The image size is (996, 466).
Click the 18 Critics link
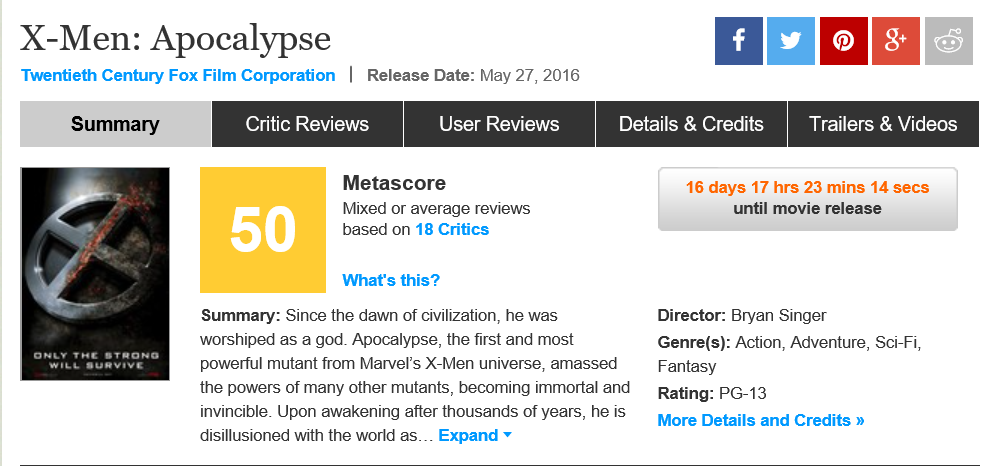pos(452,229)
